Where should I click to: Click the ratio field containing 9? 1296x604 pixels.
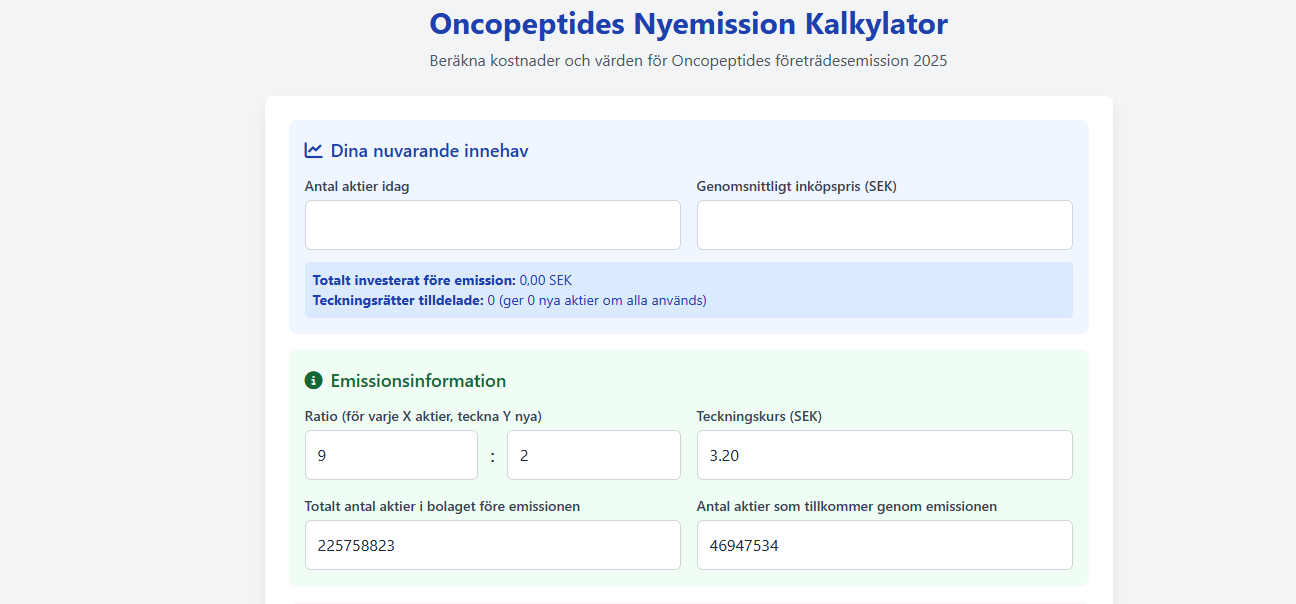pos(391,455)
